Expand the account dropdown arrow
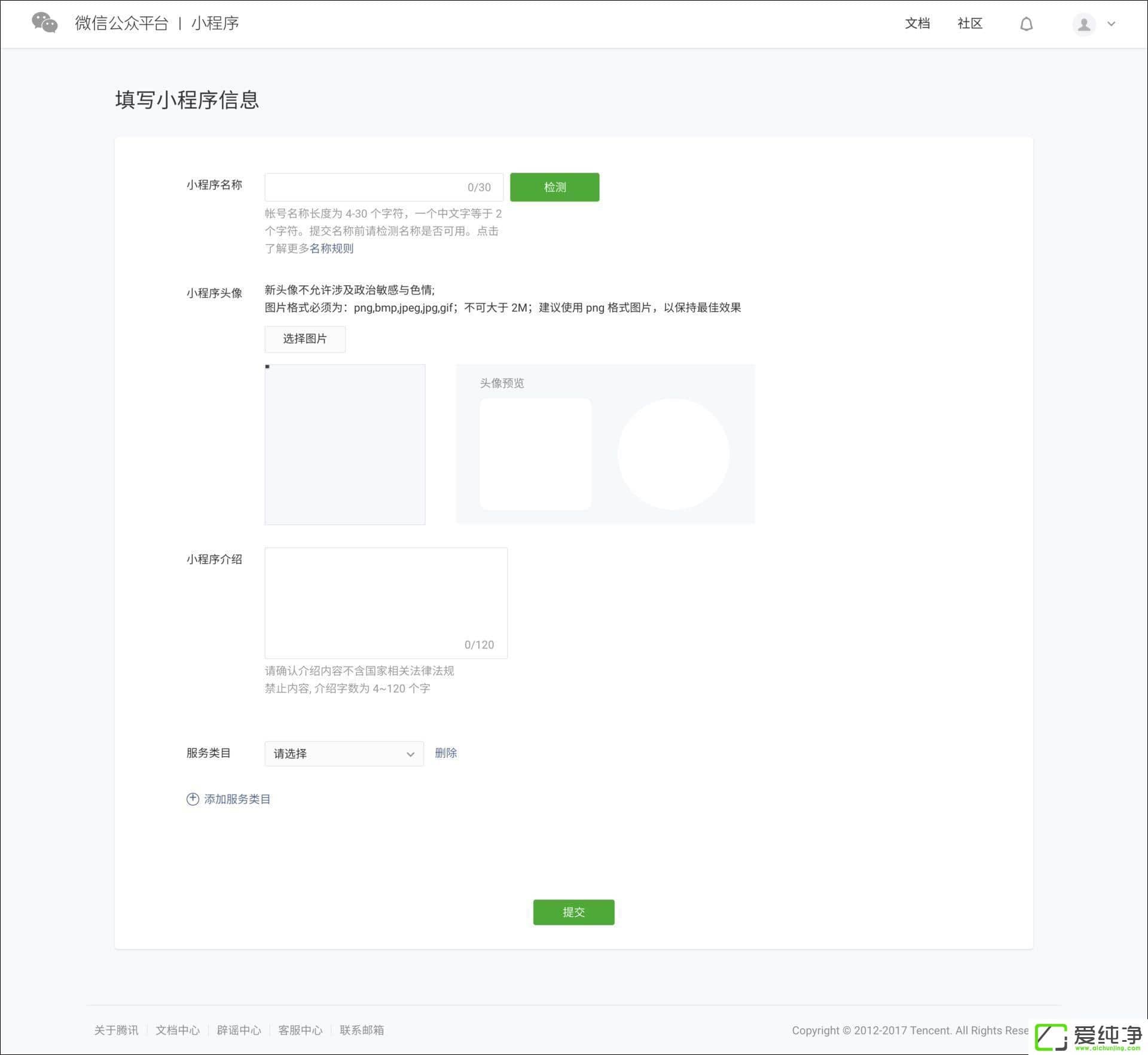 1112,25
